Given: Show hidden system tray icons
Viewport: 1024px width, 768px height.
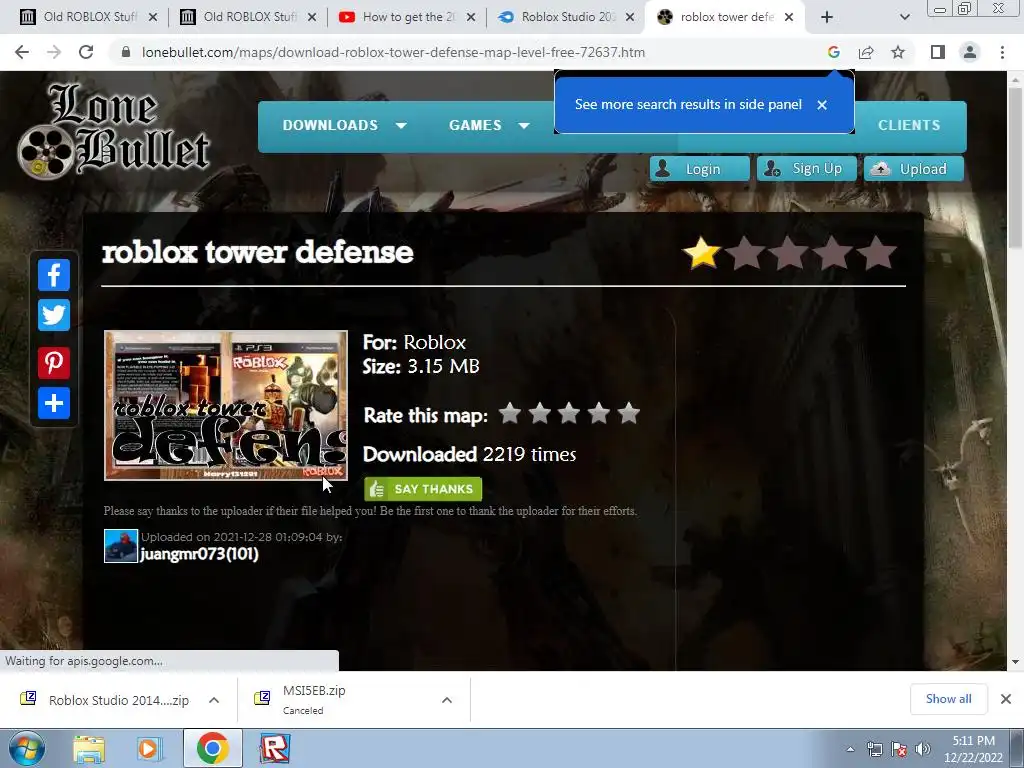Looking at the screenshot, I should [850, 750].
